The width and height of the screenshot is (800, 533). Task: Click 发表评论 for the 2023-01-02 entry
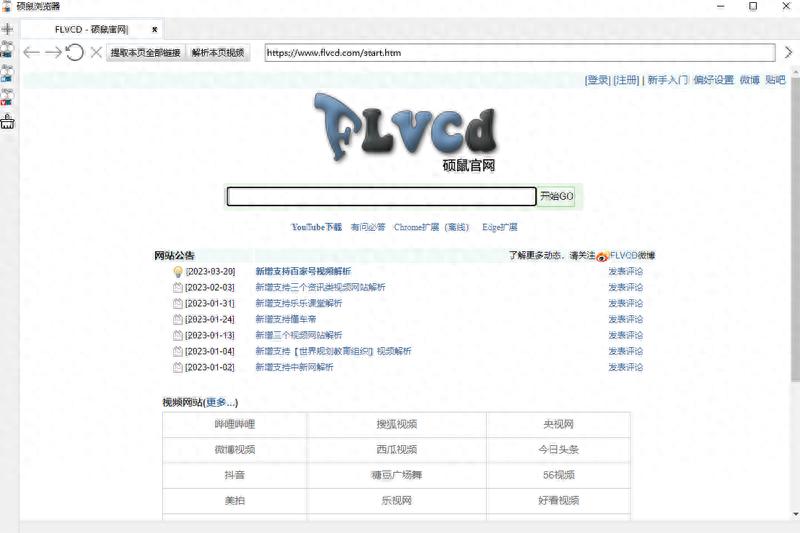[x=626, y=367]
